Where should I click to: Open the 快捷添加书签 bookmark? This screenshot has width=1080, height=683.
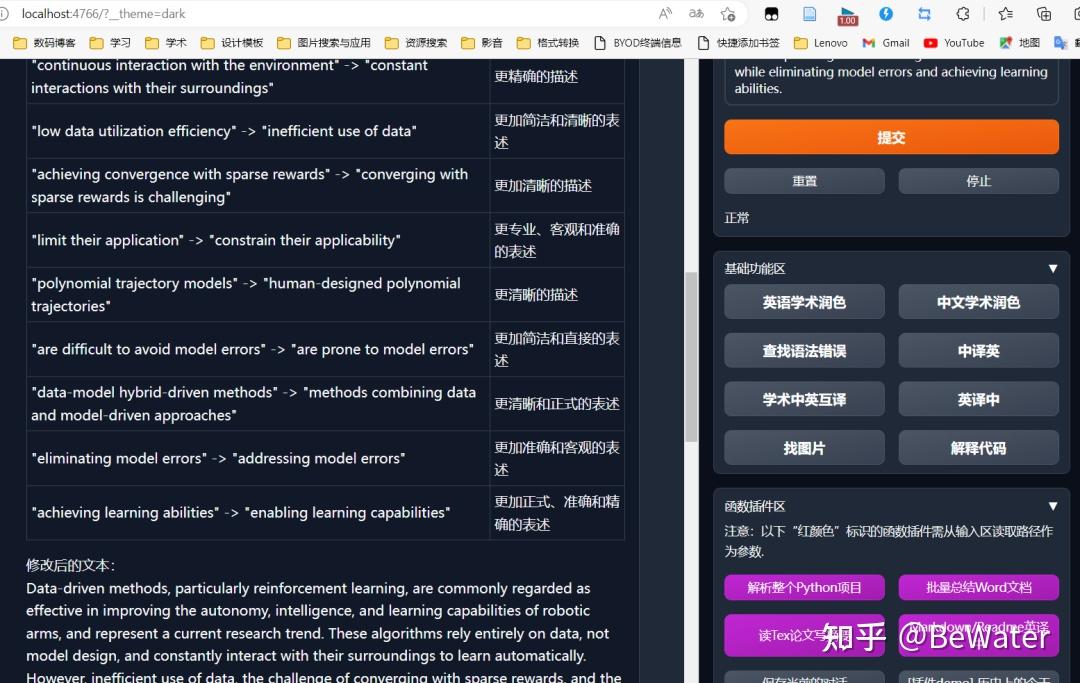tap(738, 43)
